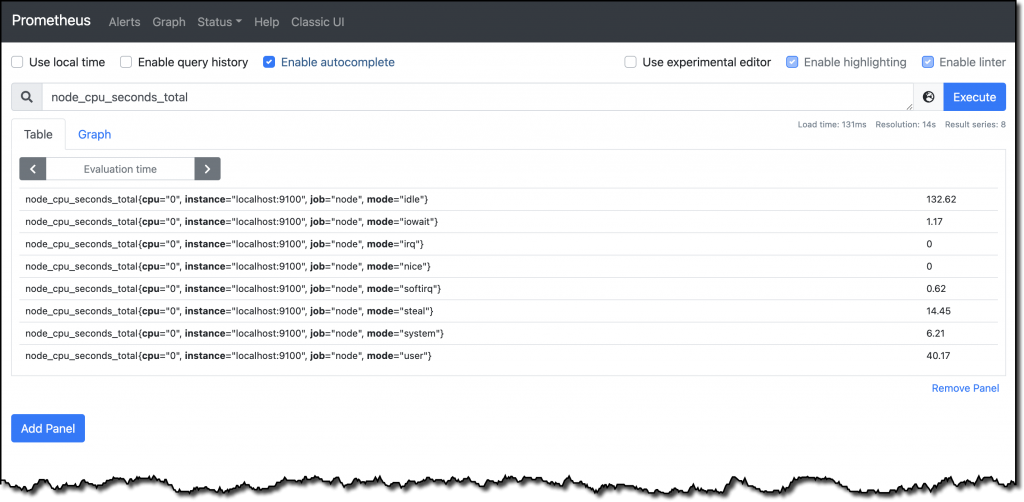Screen dimensions: 1024x502
Task: Click the value 14.45
Action: pyautogui.click(x=938, y=311)
